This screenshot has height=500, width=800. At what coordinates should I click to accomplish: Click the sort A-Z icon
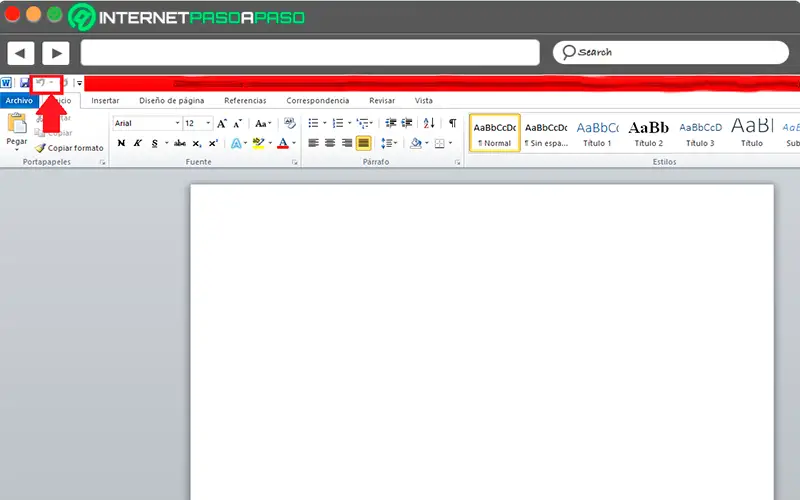click(429, 123)
